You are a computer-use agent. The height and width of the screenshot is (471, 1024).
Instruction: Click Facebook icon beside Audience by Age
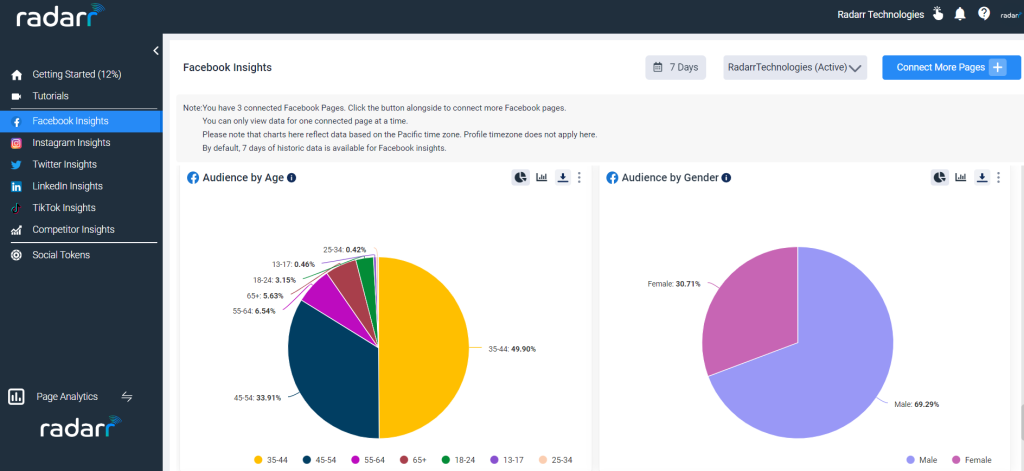pyautogui.click(x=193, y=178)
